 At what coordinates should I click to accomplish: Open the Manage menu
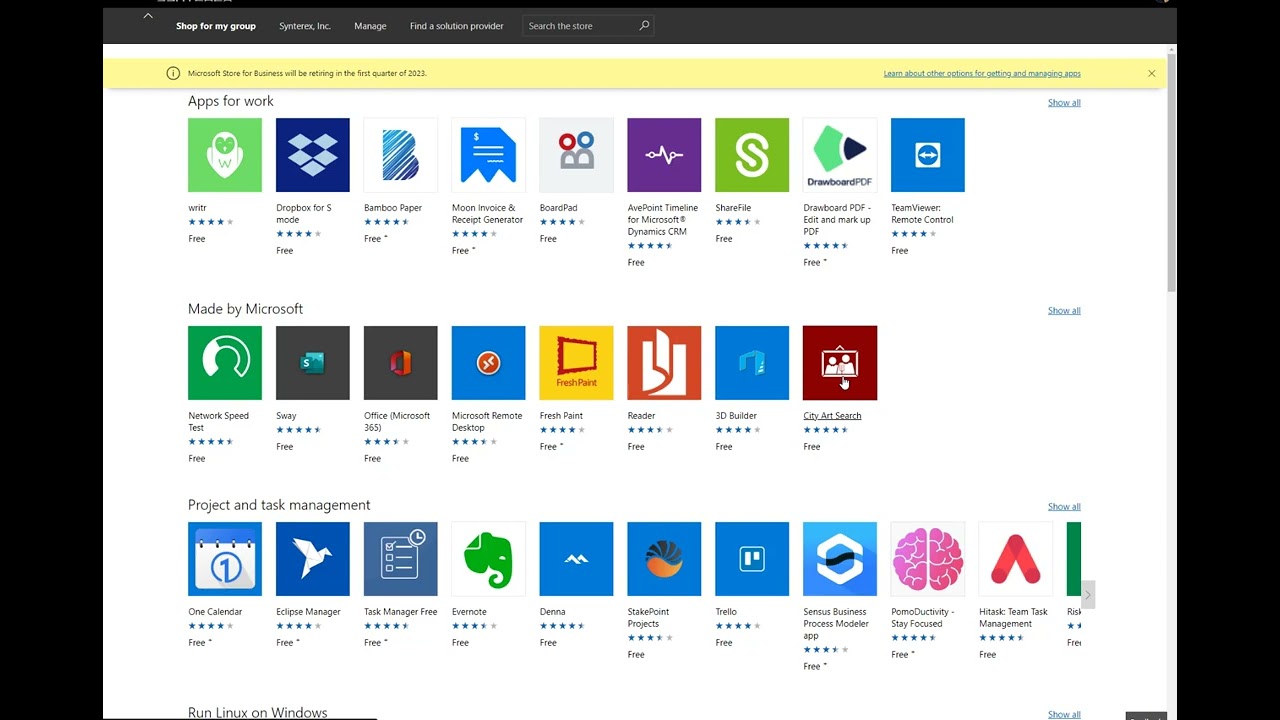[370, 26]
